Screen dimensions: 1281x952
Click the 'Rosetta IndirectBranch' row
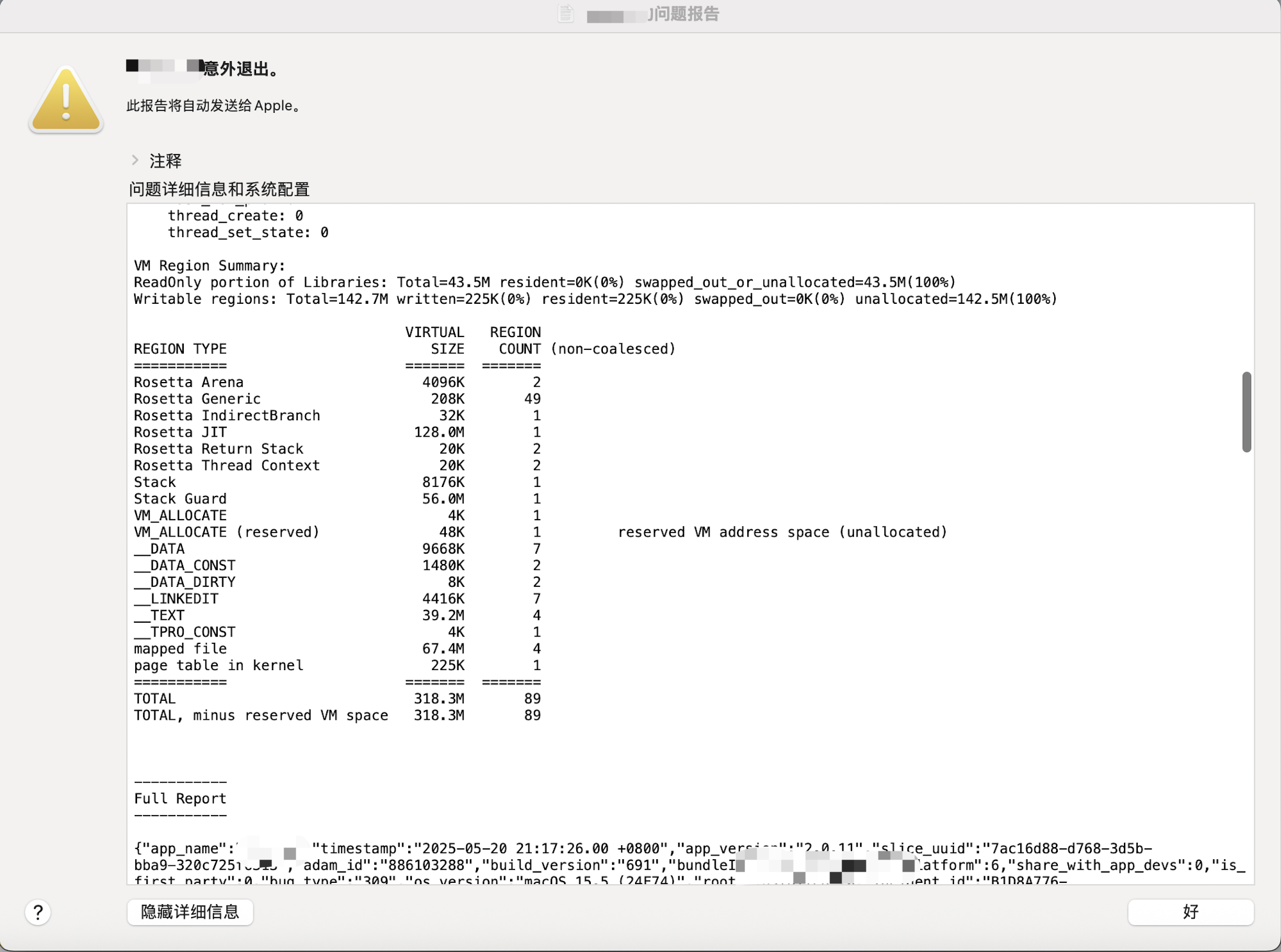click(x=337, y=415)
